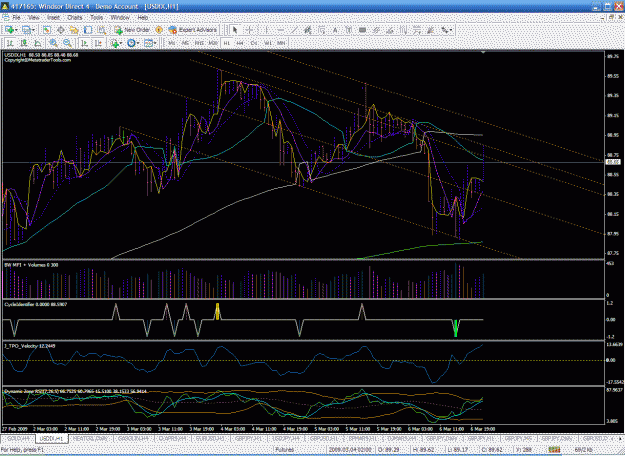Select the Trendline tool
Screen dimensions: 625x456
[x=294, y=30]
